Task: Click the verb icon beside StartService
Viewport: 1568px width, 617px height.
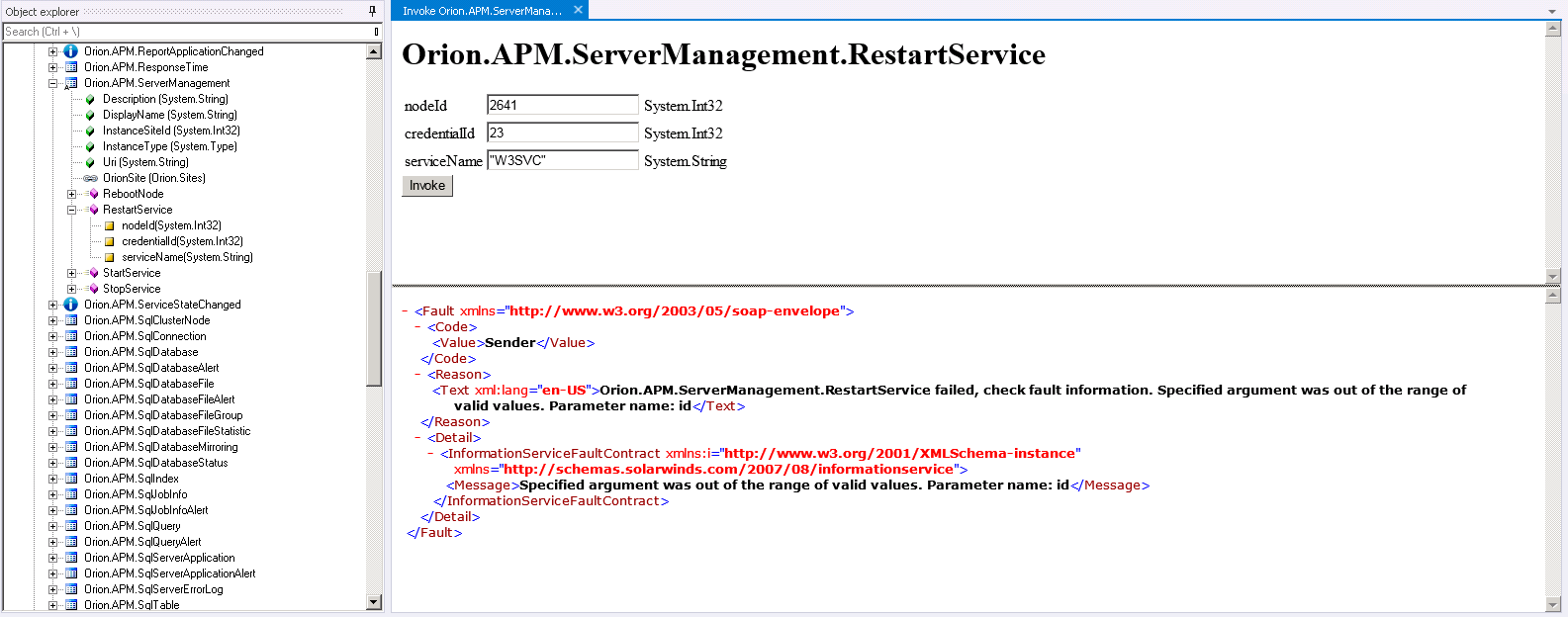Action: [x=93, y=273]
